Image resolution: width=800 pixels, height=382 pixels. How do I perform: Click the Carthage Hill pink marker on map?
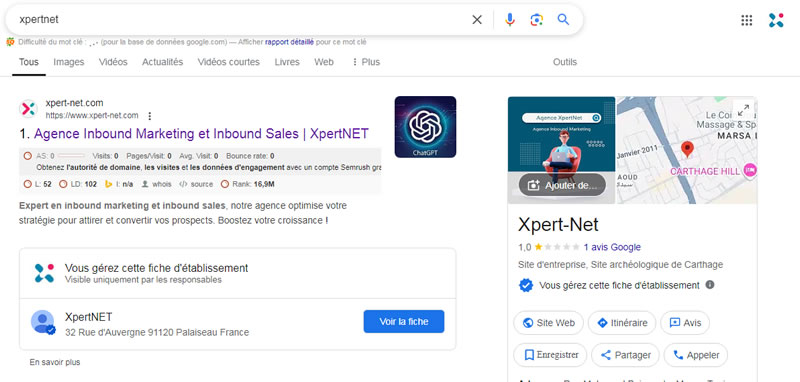tap(749, 171)
